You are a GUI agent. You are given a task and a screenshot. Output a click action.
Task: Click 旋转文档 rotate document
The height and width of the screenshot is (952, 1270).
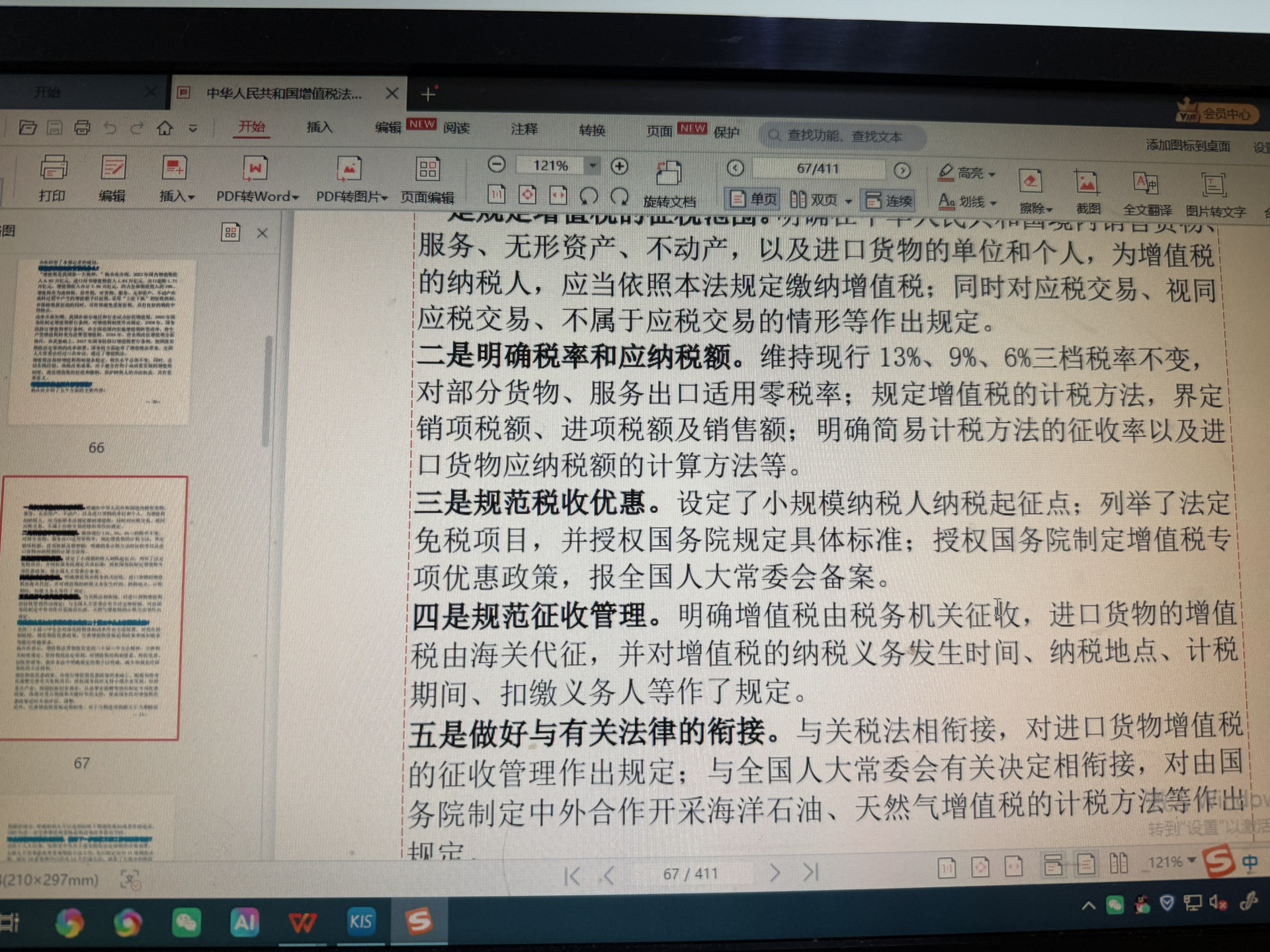click(x=669, y=184)
